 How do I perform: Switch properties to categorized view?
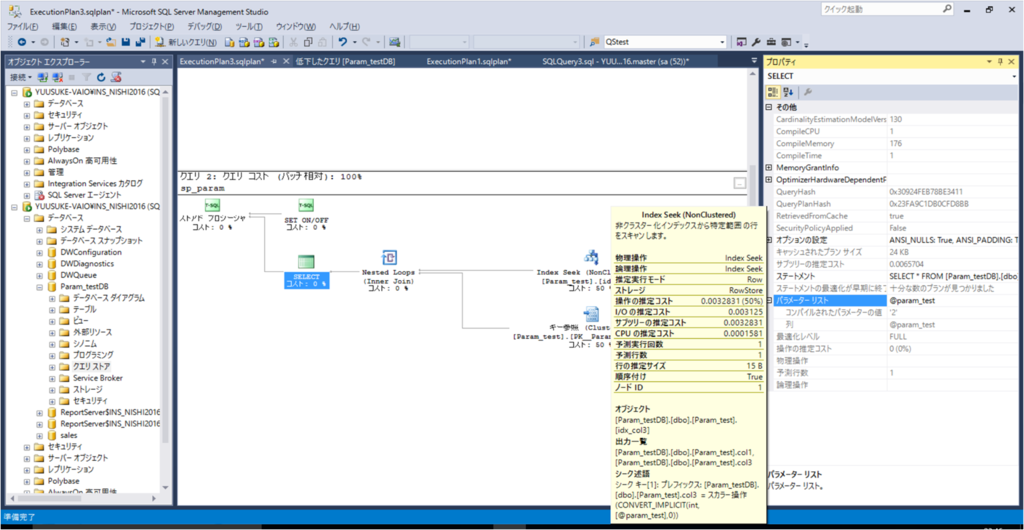point(773,91)
